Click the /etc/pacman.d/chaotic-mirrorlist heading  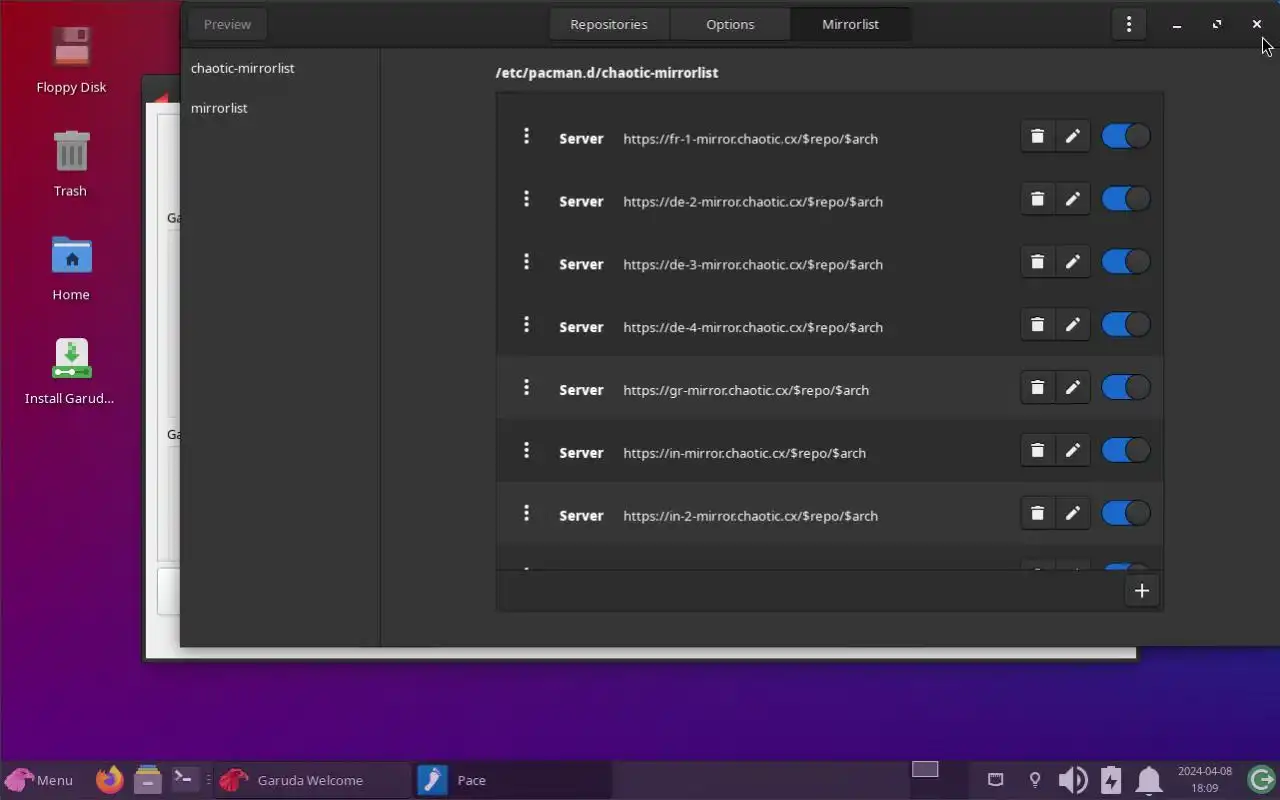click(x=607, y=73)
